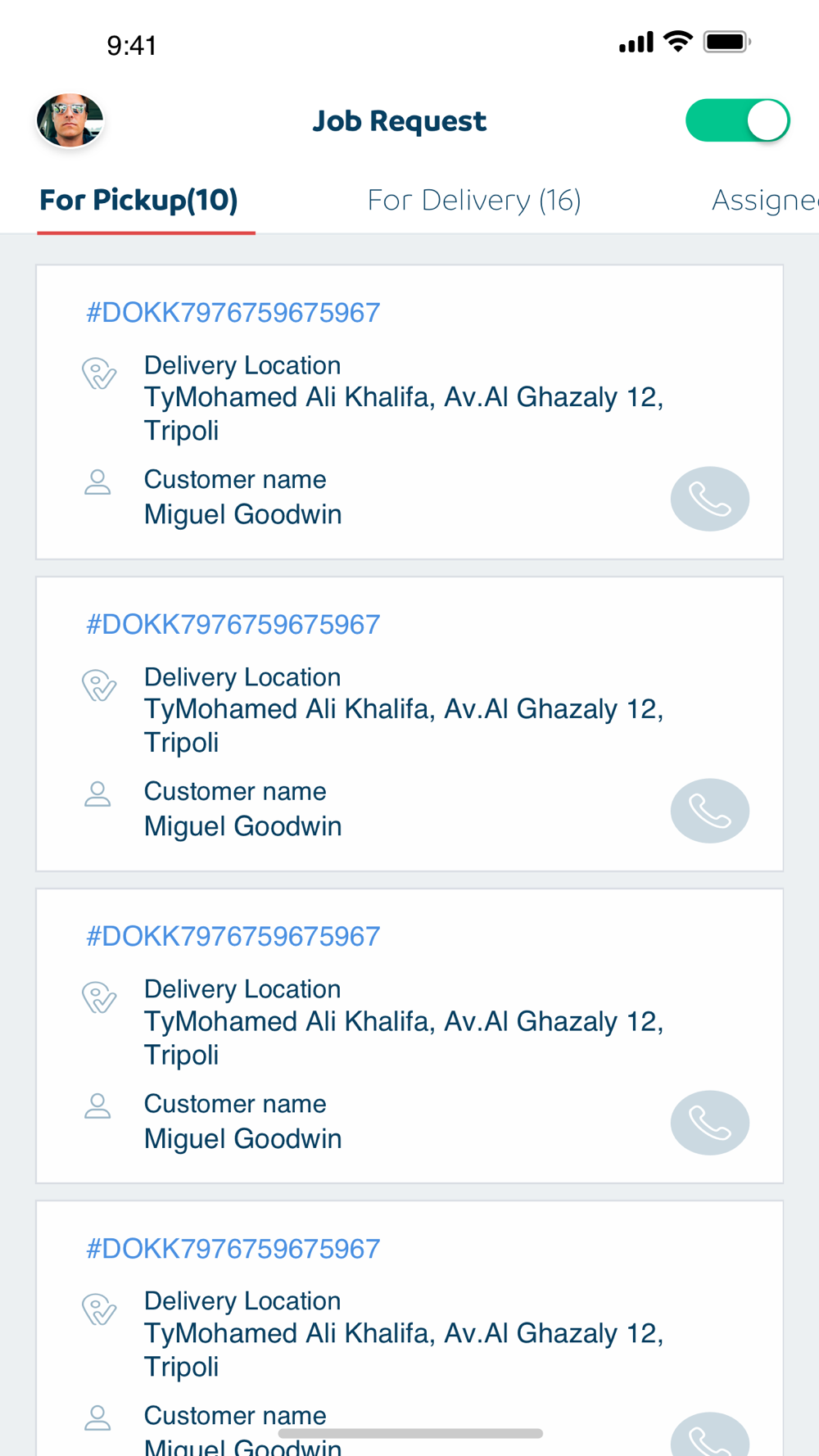Tap phone icon on second job card
Viewport: 819px width, 1456px height.
(709, 811)
